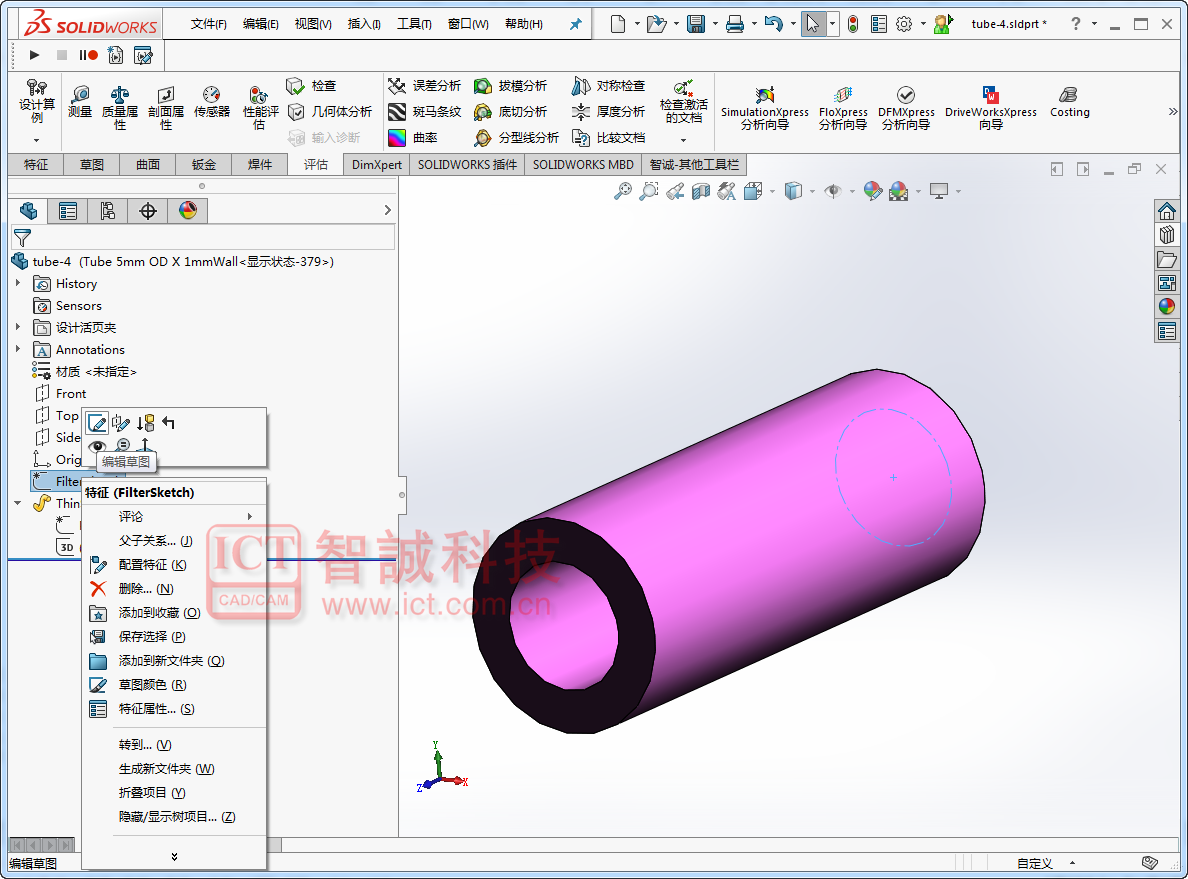The width and height of the screenshot is (1188, 879).
Task: Click the Zoom to Fit icon
Action: [x=623, y=191]
